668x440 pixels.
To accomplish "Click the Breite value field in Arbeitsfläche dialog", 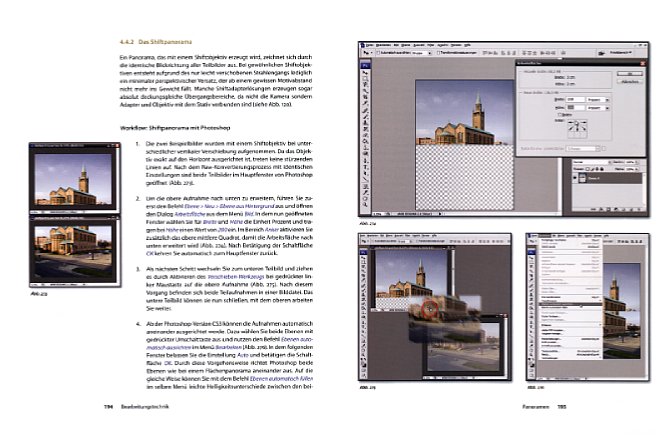I will (576, 100).
